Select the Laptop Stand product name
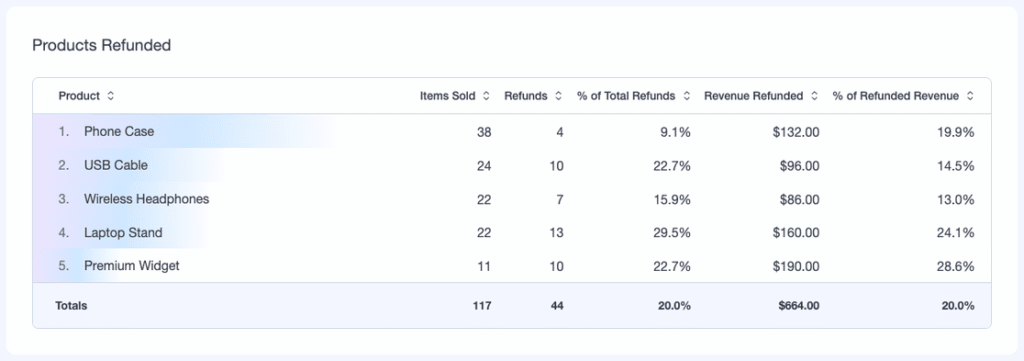The width and height of the screenshot is (1024, 361). (123, 233)
